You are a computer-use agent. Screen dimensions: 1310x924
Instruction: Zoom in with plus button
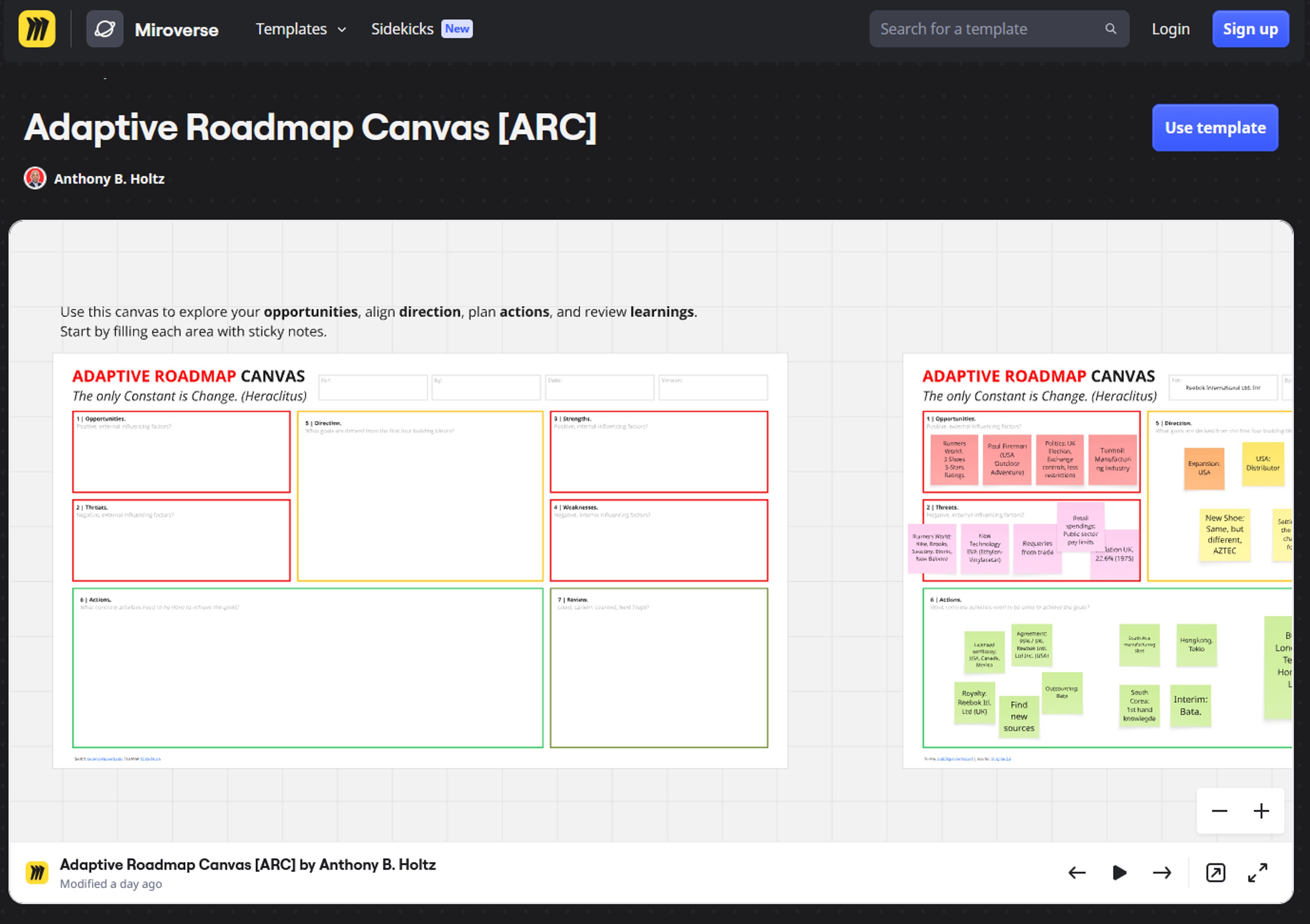tap(1261, 811)
